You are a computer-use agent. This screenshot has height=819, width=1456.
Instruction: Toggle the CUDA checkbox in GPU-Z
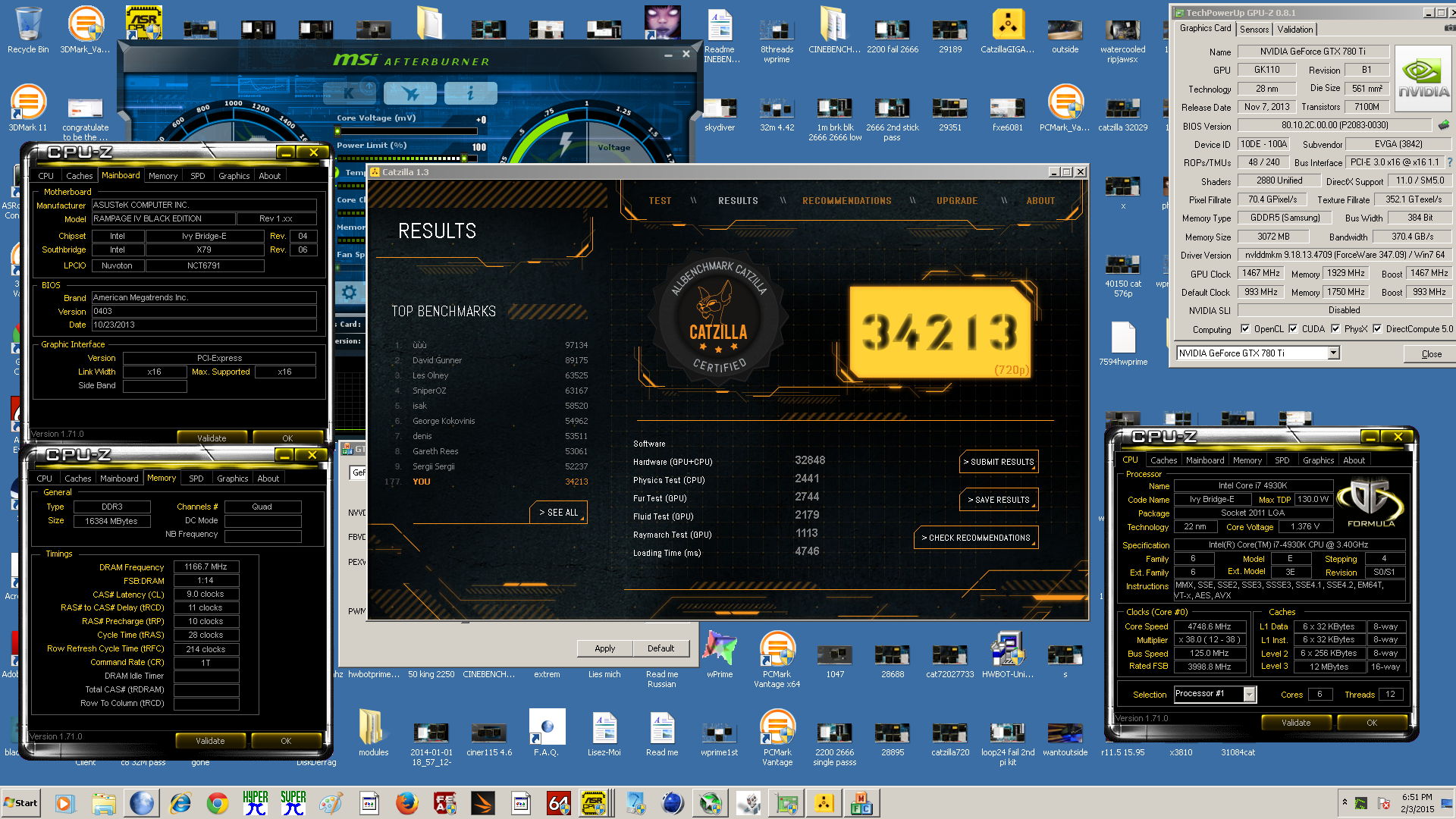(1292, 328)
